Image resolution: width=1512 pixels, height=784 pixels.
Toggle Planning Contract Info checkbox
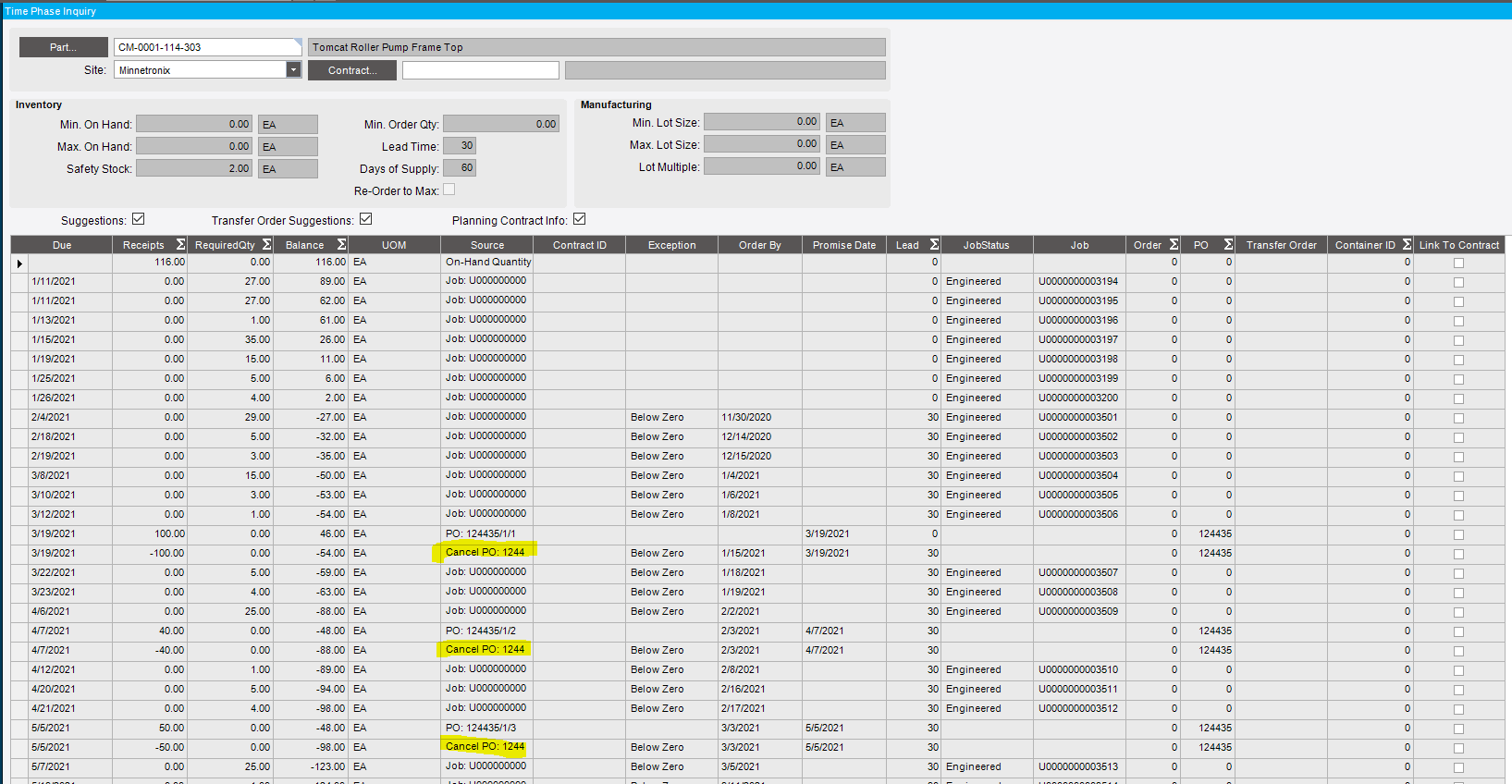point(580,219)
